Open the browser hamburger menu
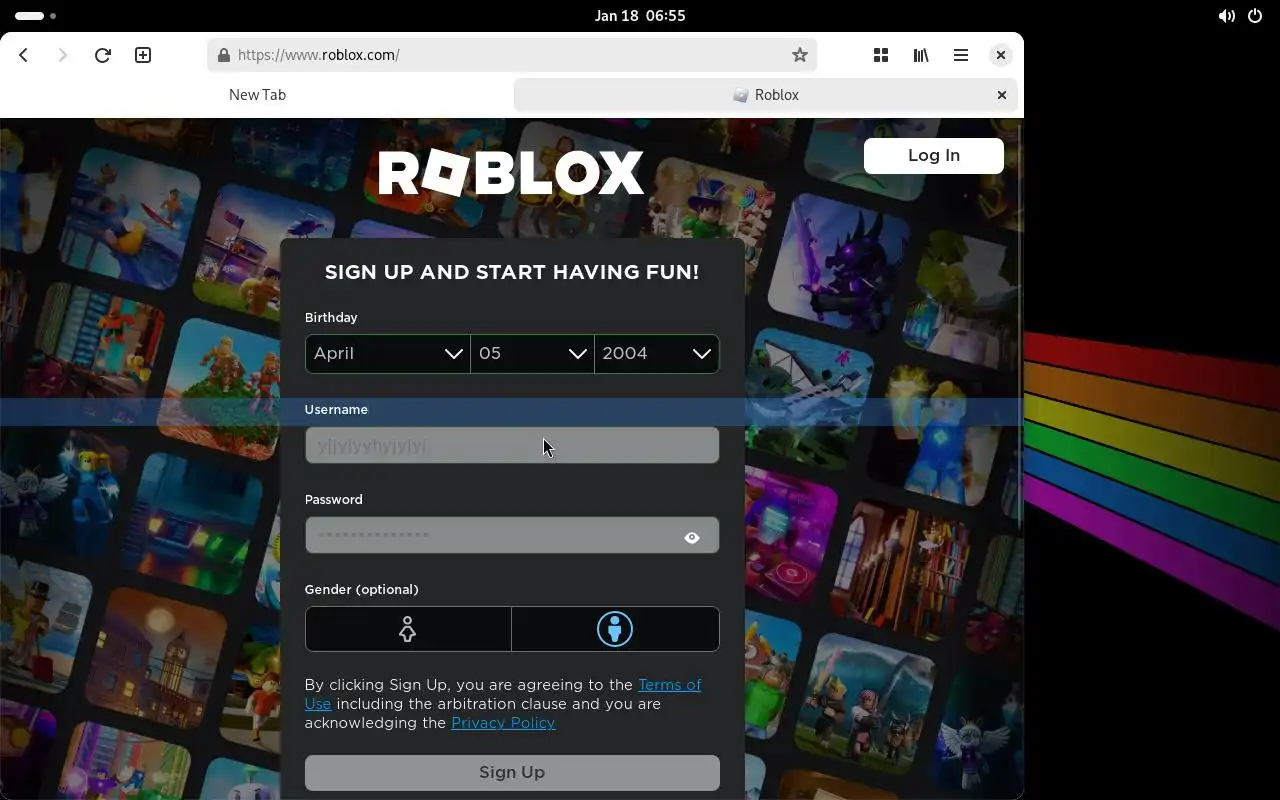 (961, 55)
